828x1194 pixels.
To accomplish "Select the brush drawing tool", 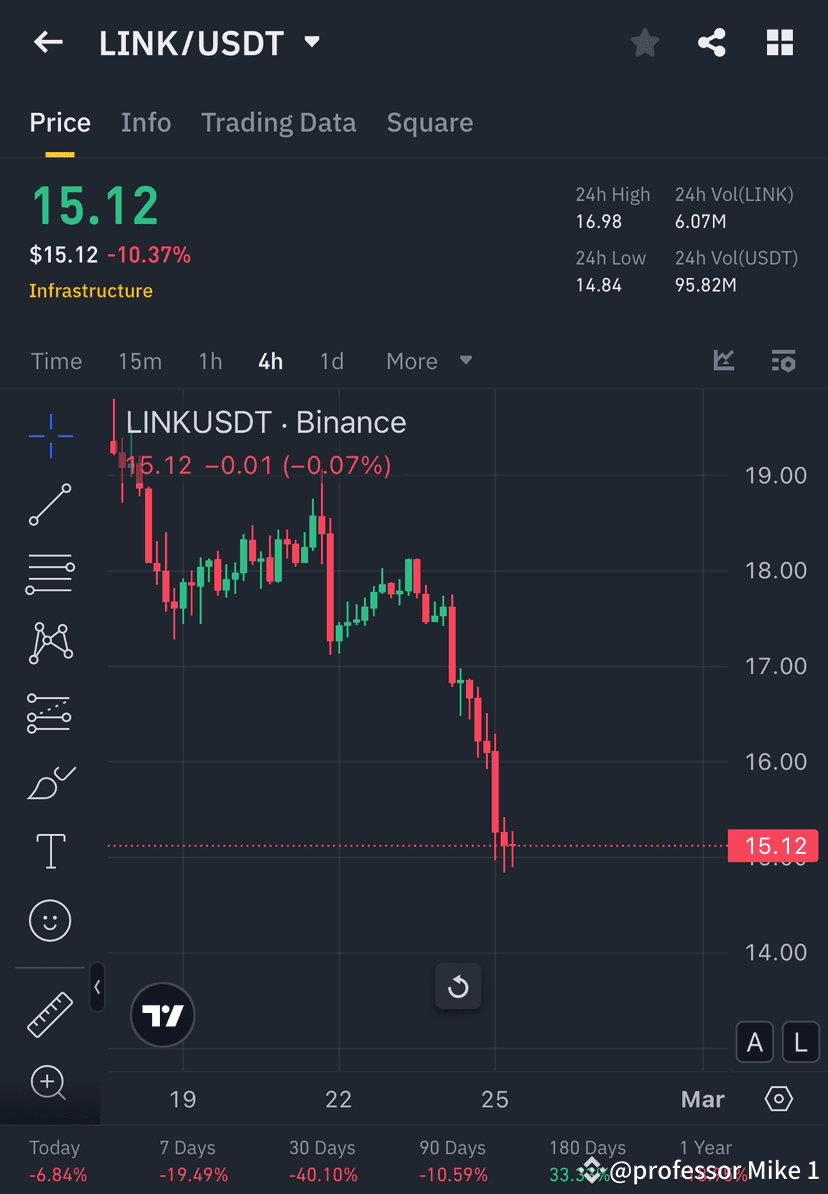I will click(x=50, y=782).
